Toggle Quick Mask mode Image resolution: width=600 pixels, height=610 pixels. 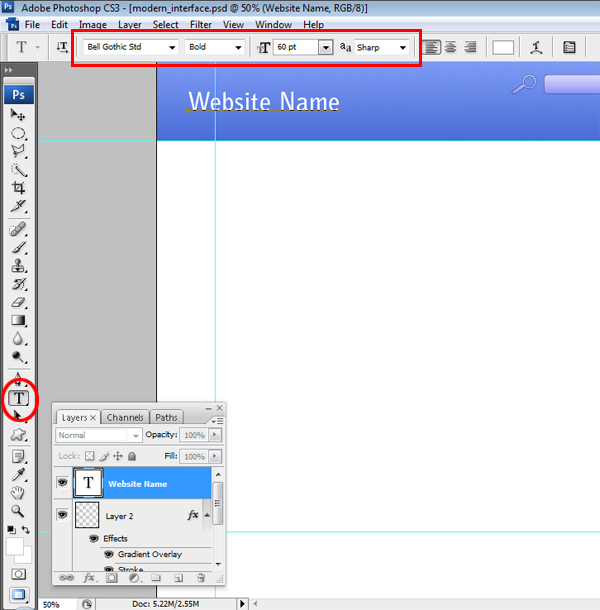(x=18, y=574)
